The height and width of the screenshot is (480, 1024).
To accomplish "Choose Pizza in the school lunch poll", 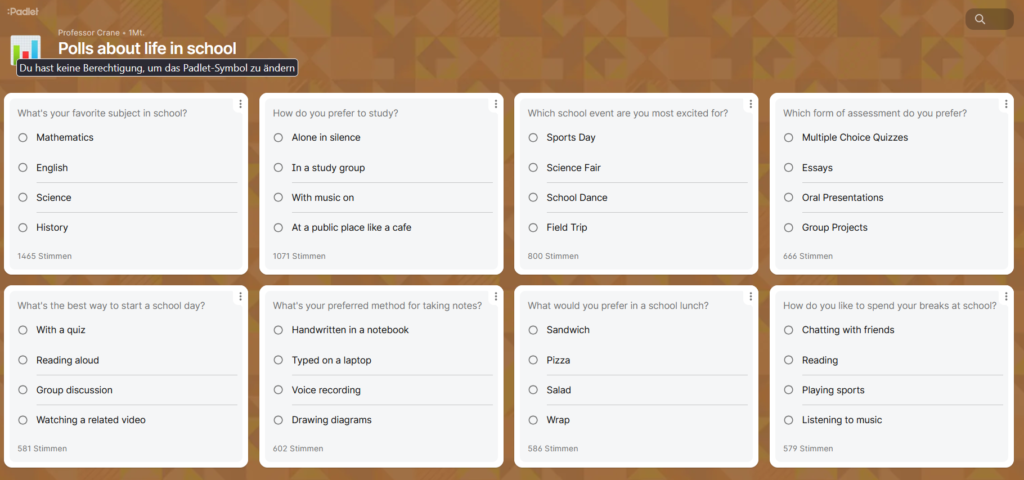I will (533, 360).
